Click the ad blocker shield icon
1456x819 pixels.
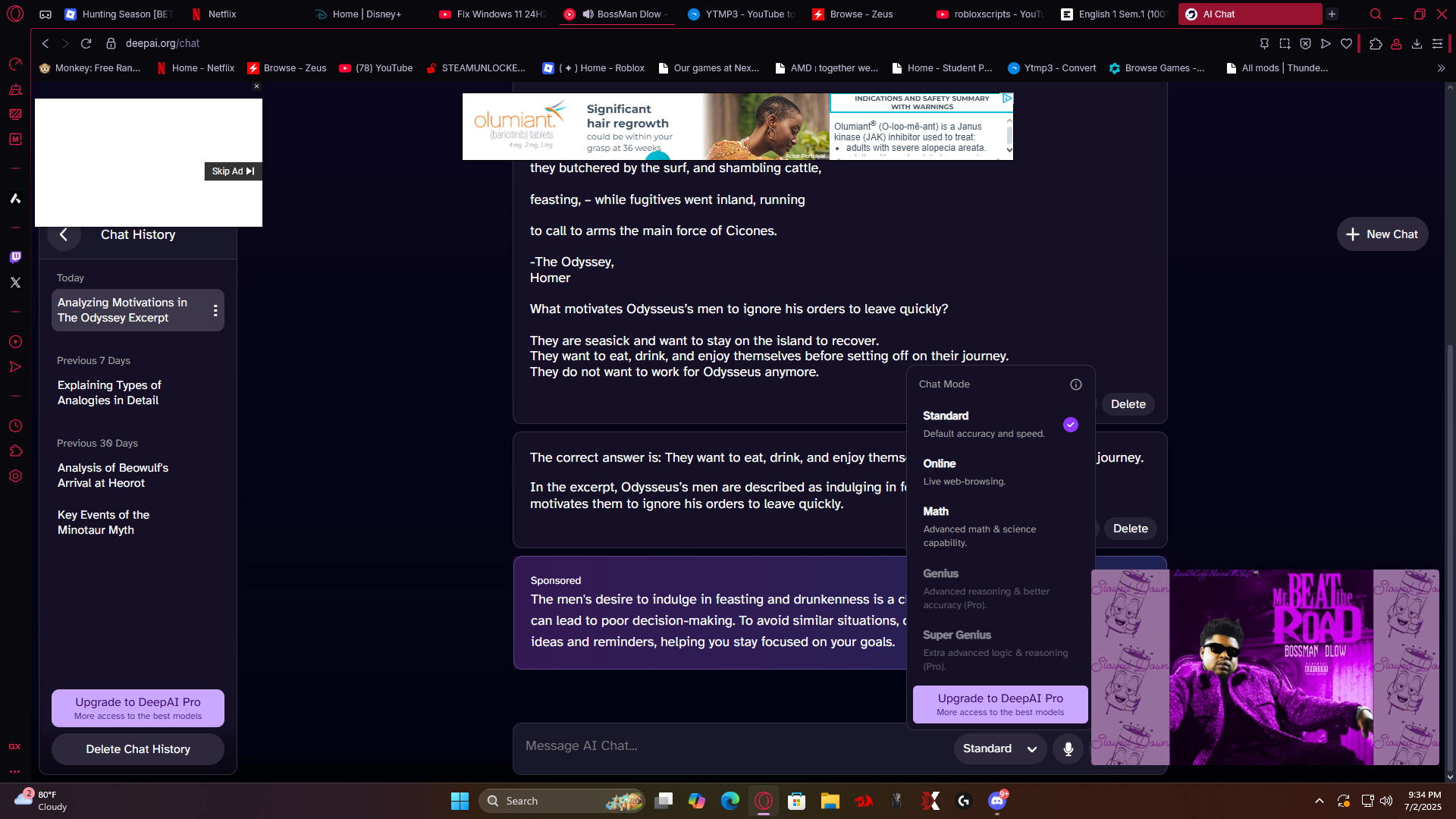coord(1305,44)
